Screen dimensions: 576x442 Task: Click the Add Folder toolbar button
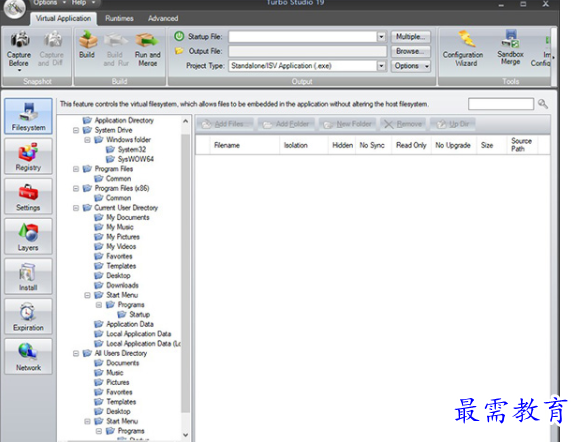pyautogui.click(x=287, y=124)
